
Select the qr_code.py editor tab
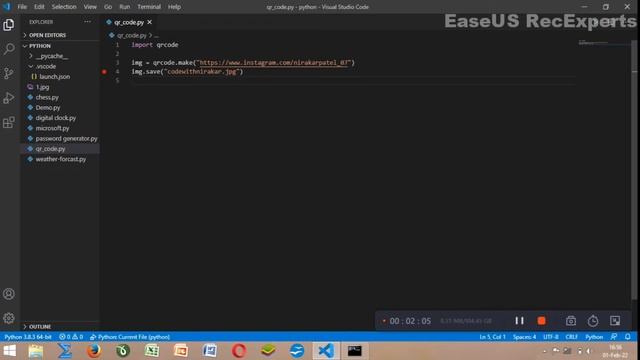129,22
